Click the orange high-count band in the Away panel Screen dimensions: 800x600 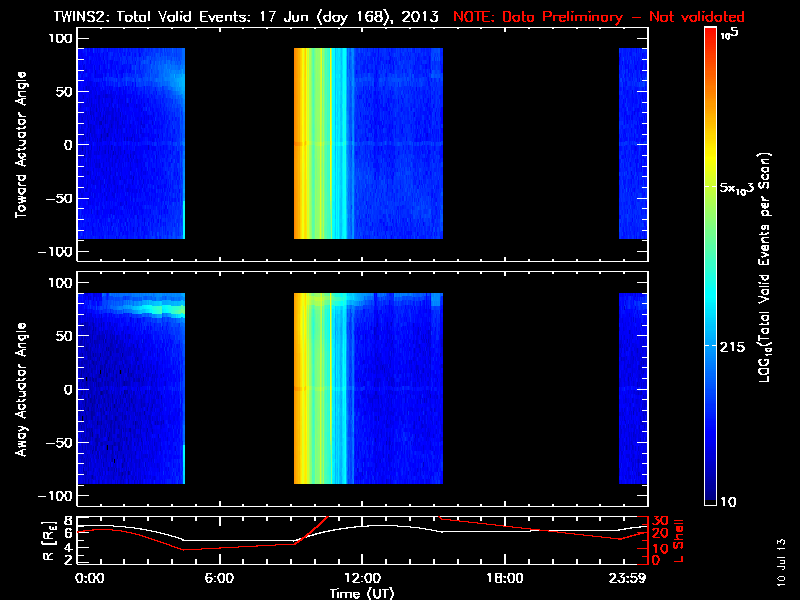301,388
